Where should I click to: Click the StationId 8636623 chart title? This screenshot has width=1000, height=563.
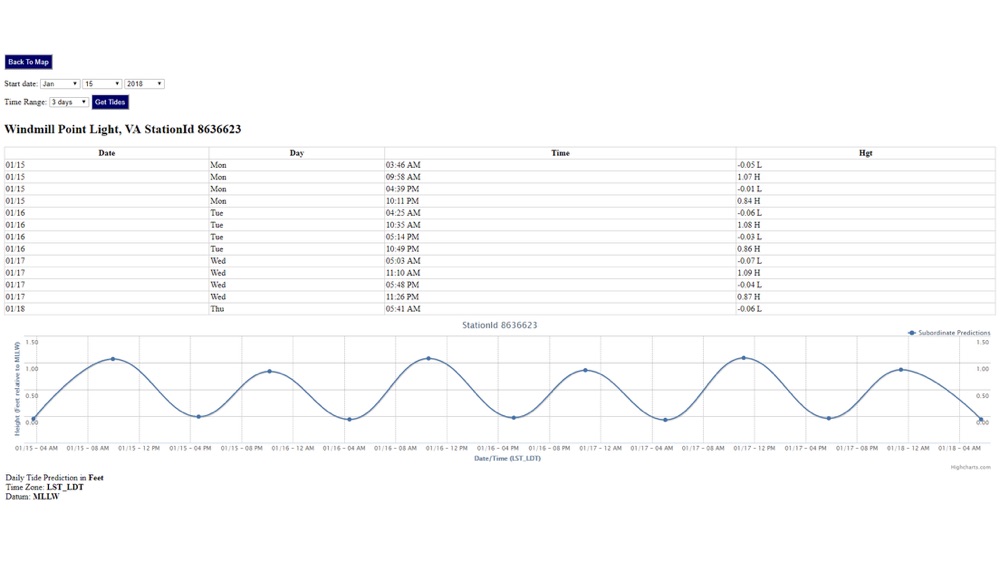[x=499, y=325]
